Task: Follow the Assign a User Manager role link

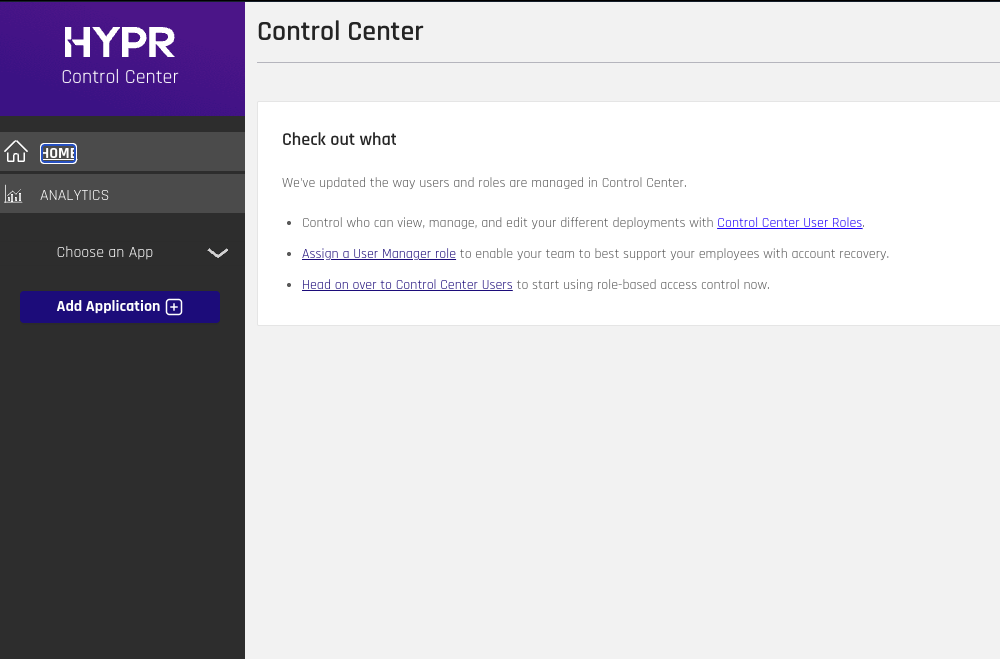Action: (379, 254)
